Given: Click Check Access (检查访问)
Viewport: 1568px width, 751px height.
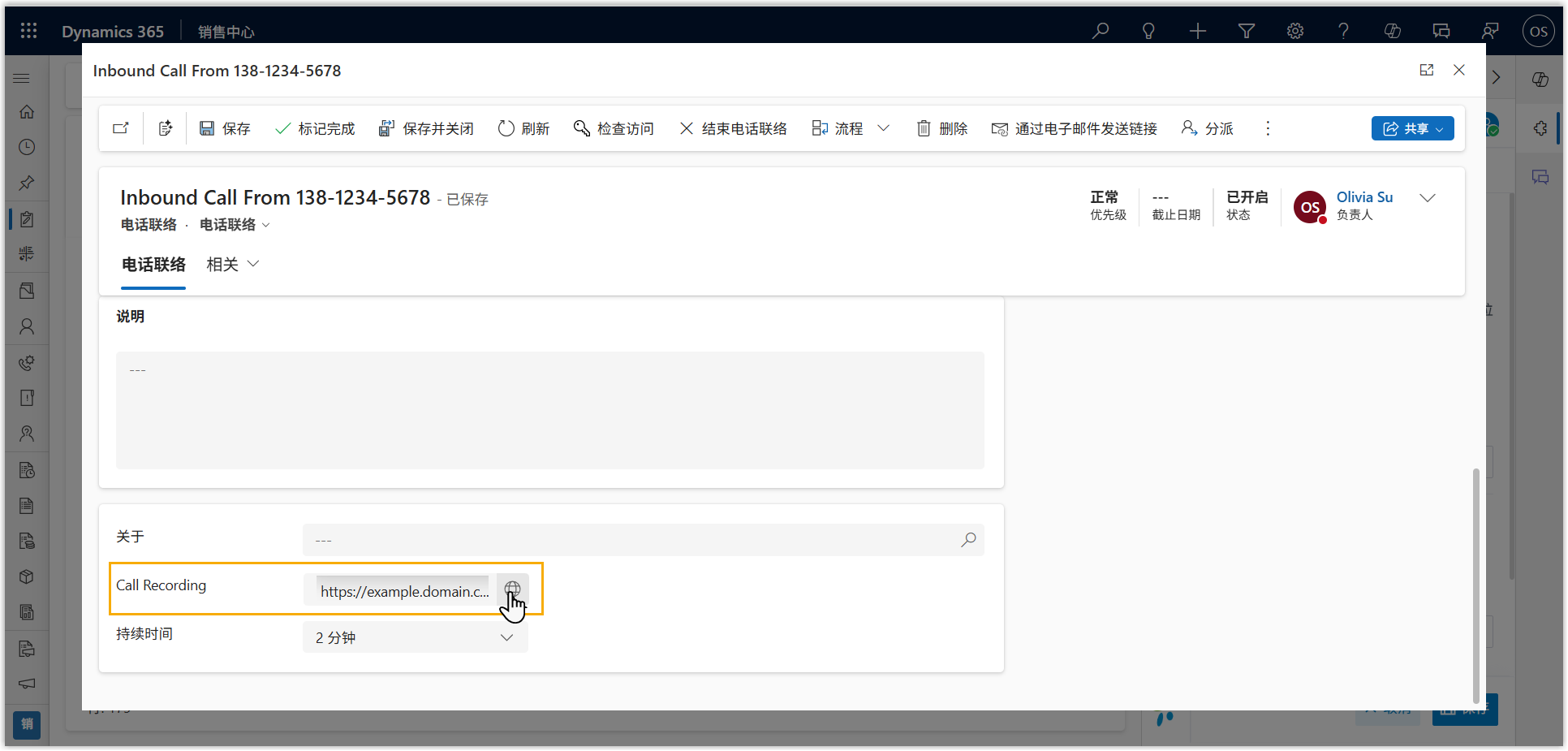Looking at the screenshot, I should (x=614, y=128).
